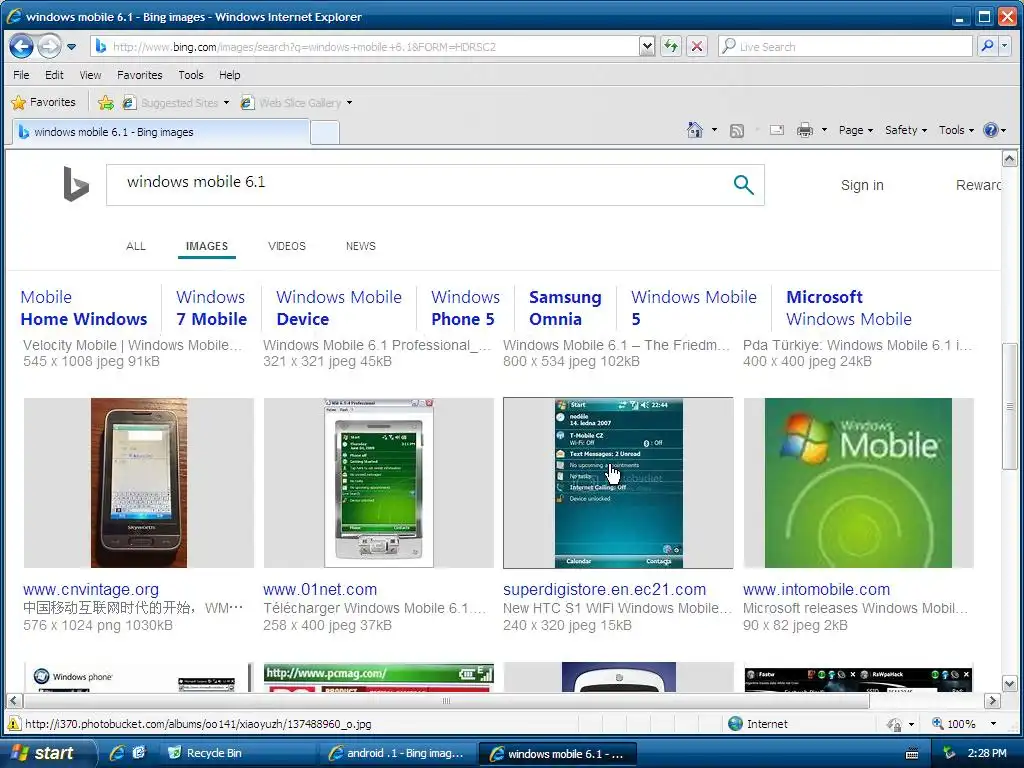Click the taskbar clock showing 2:28 PM
Viewport: 1024px width, 768px height.
tap(987, 753)
